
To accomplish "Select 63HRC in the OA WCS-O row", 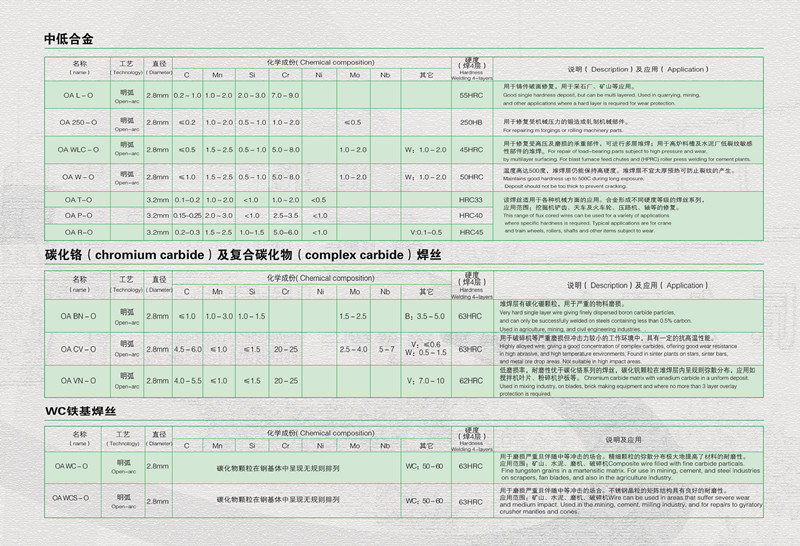I will coord(470,502).
